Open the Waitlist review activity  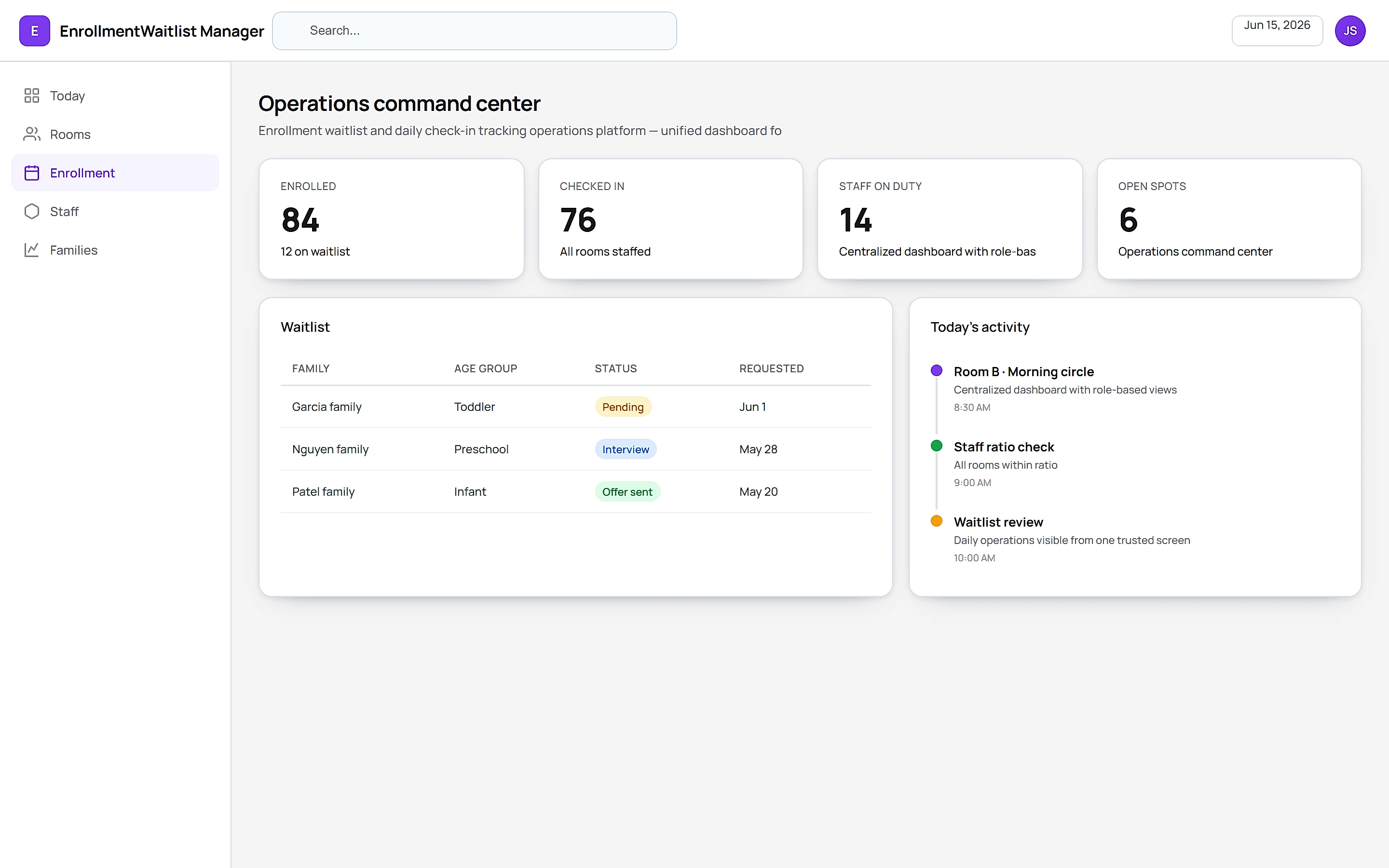coord(998,522)
